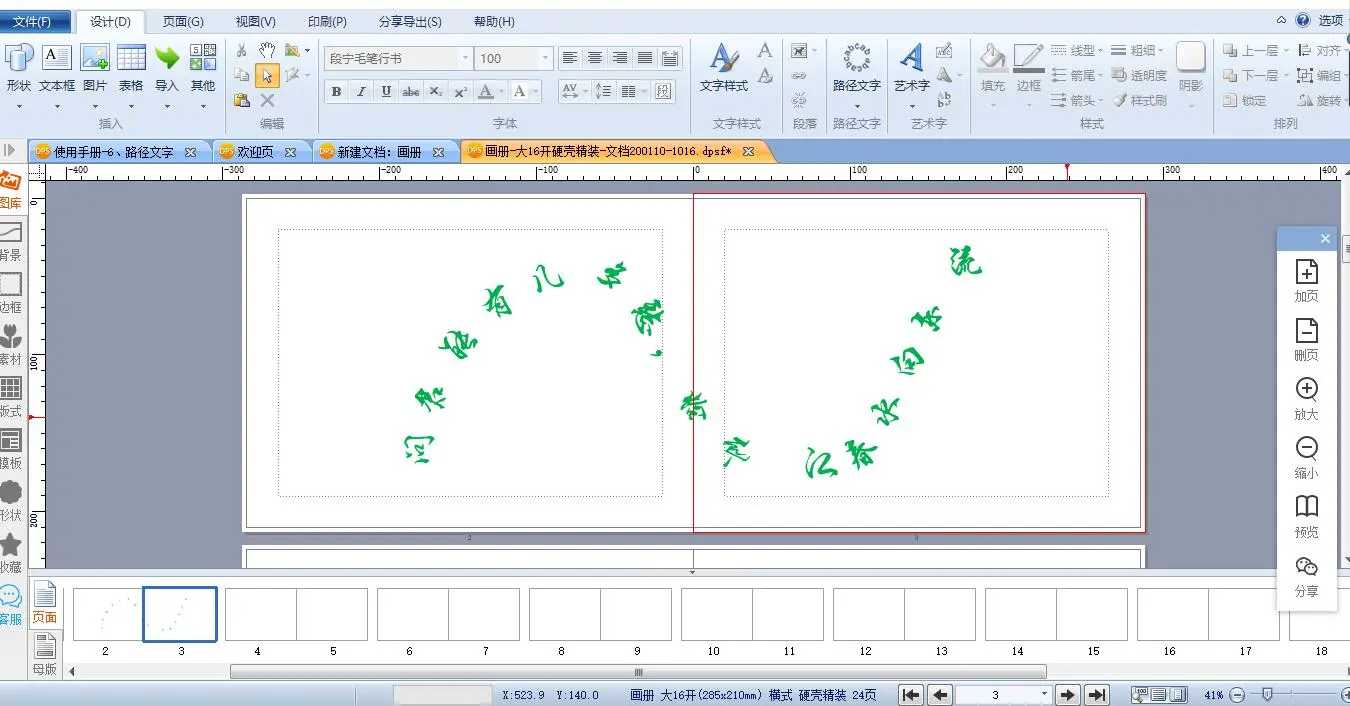Image resolution: width=1350 pixels, height=706 pixels.
Task: Toggle strikethrough formatting
Action: 411,91
